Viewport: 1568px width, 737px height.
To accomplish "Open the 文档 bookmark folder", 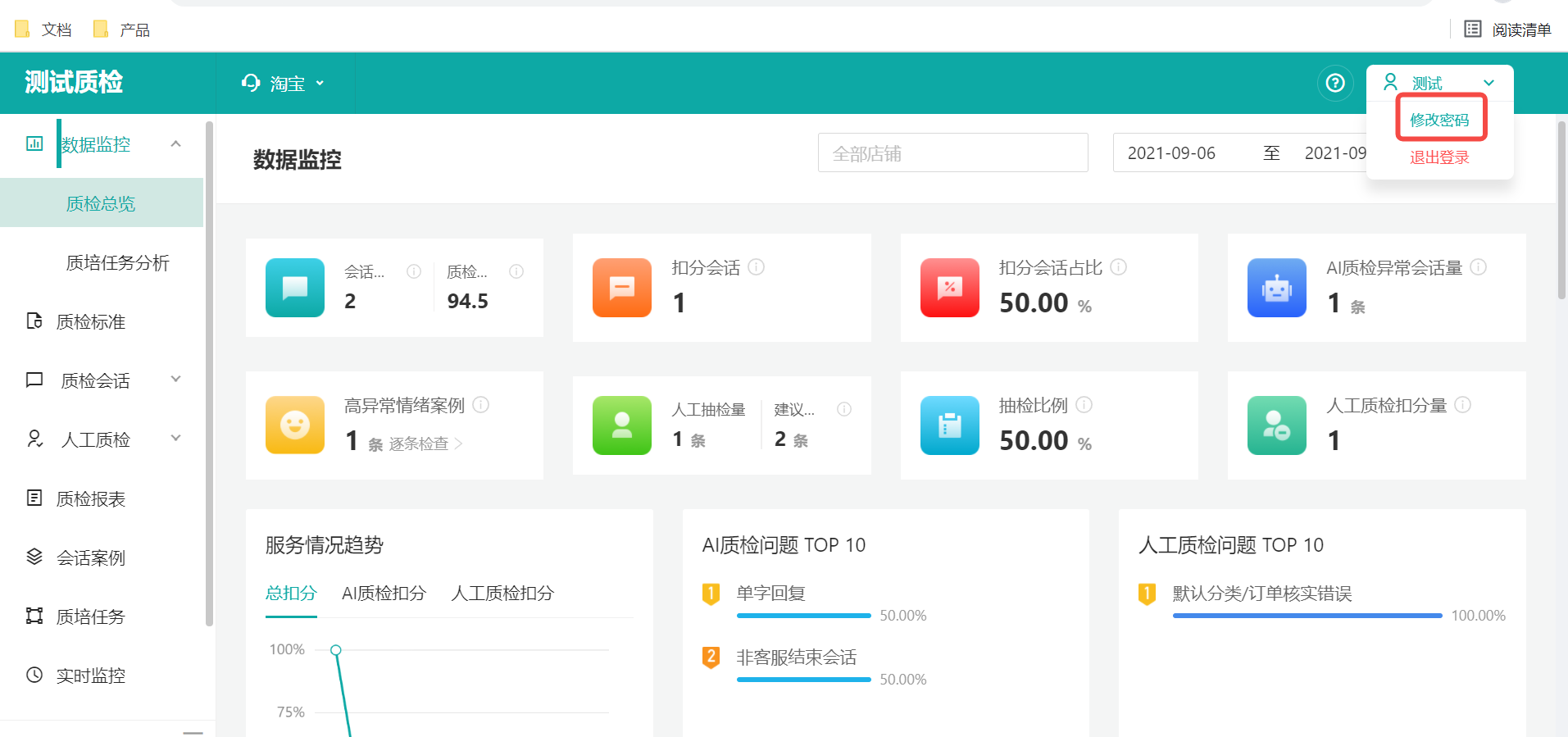I will (x=43, y=30).
